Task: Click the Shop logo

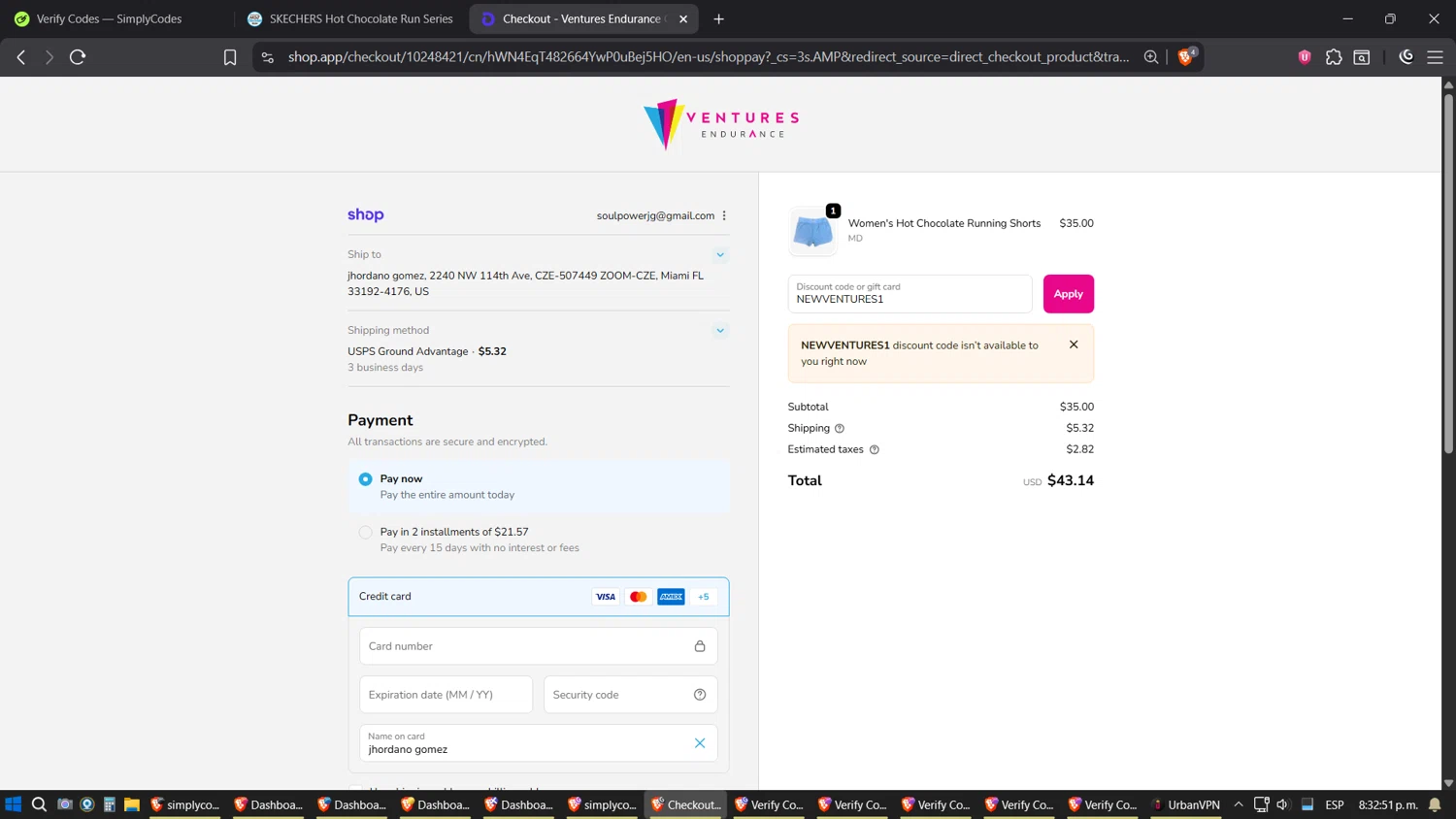Action: 366,214
